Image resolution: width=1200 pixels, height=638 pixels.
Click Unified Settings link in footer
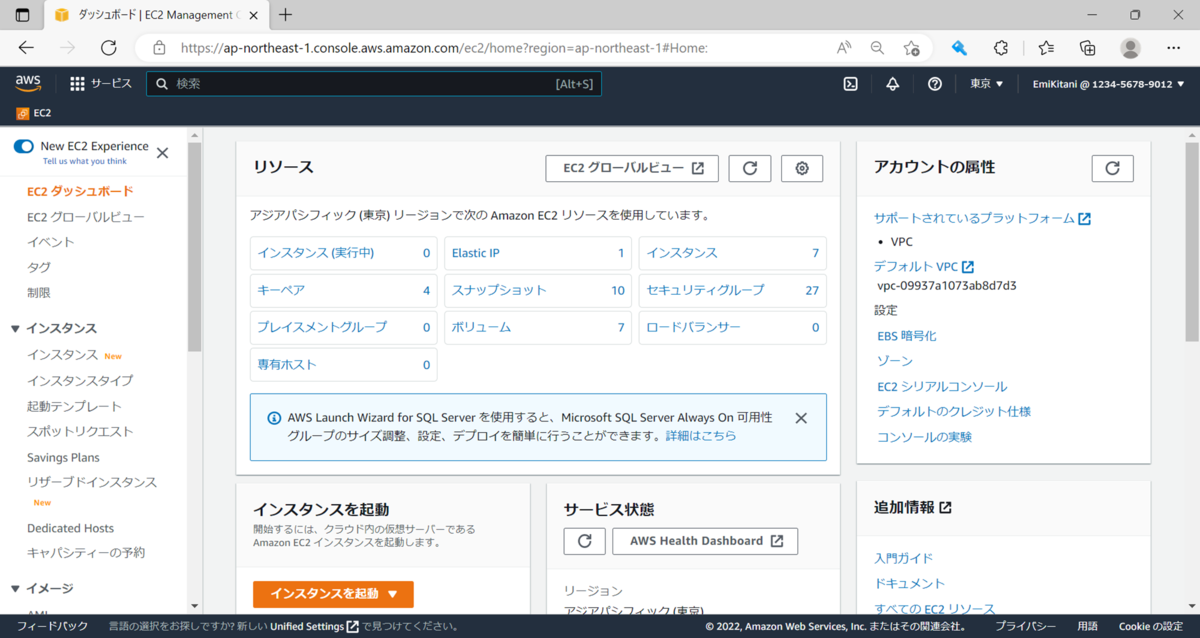[x=314, y=627]
